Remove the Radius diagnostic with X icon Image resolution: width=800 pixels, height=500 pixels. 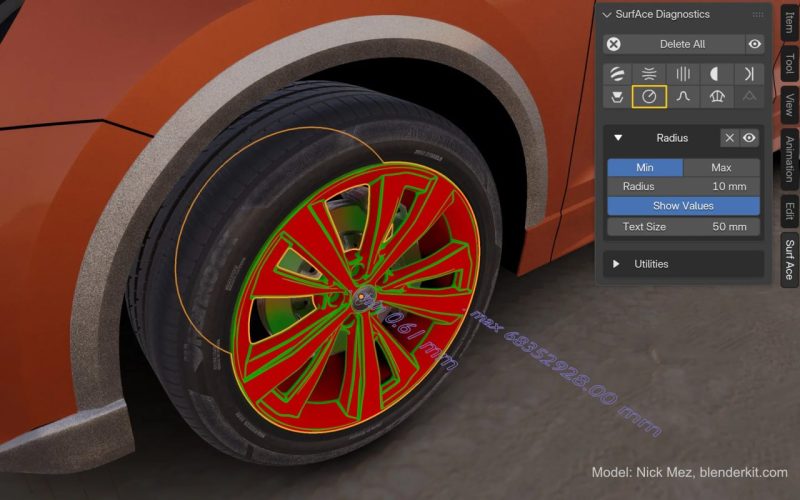click(730, 138)
